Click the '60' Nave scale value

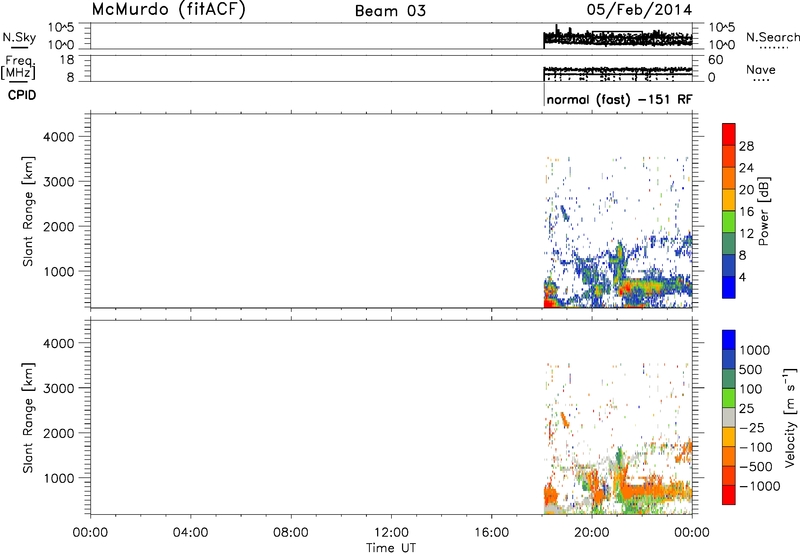[715, 60]
